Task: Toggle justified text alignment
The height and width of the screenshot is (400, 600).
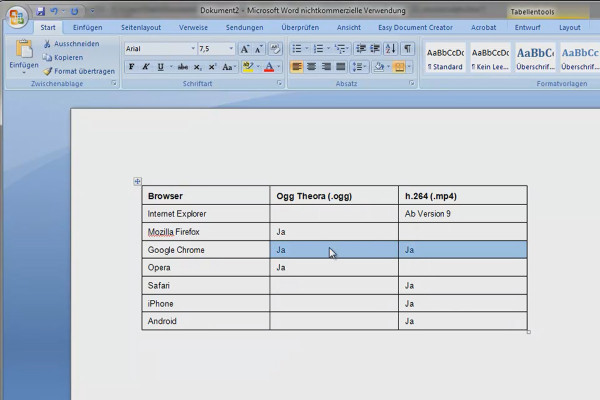Action: pyautogui.click(x=341, y=67)
